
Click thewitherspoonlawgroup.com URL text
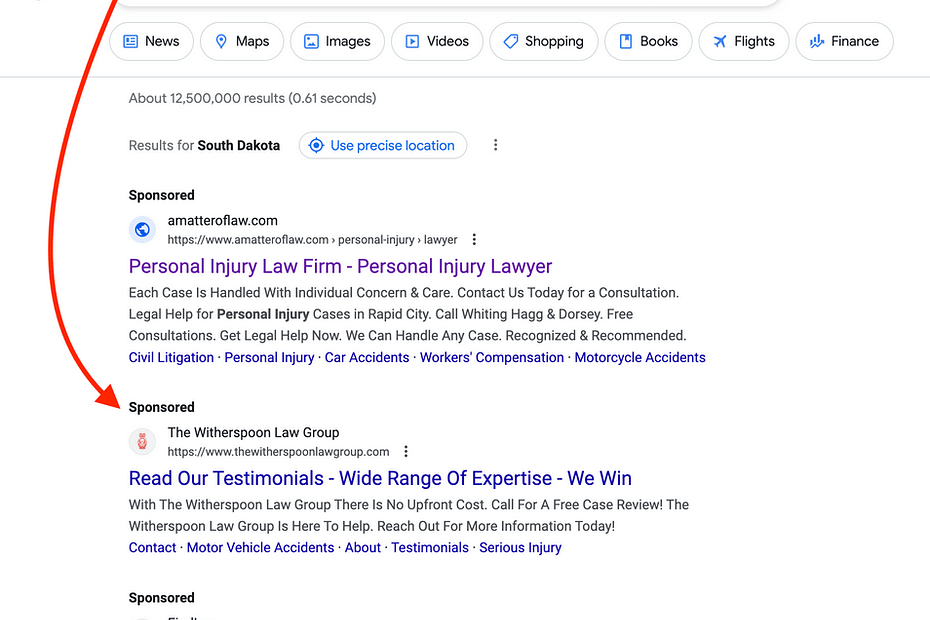(x=278, y=452)
